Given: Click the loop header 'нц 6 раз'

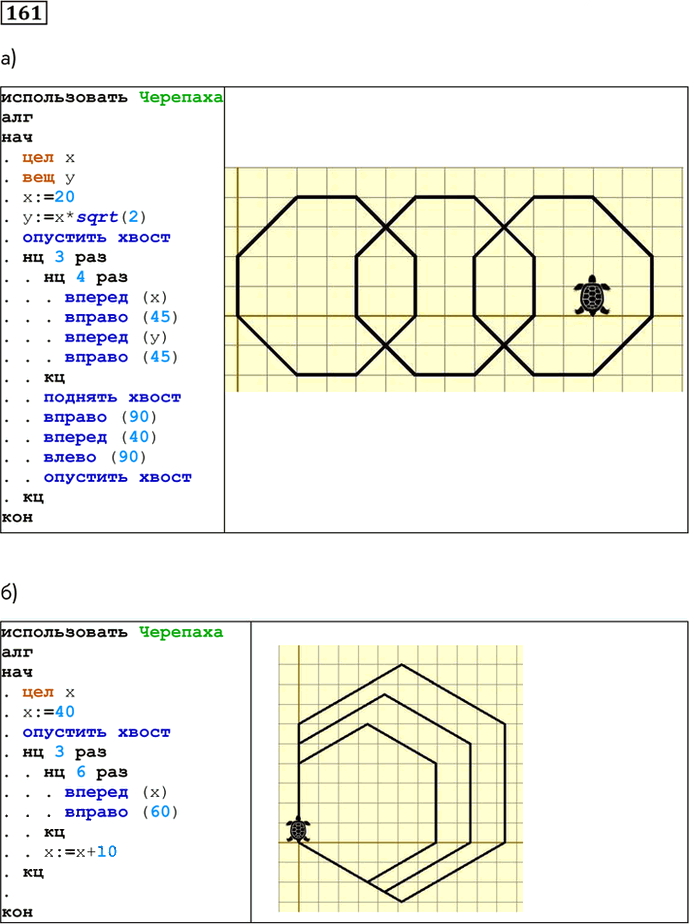Looking at the screenshot, I should 85,772.
